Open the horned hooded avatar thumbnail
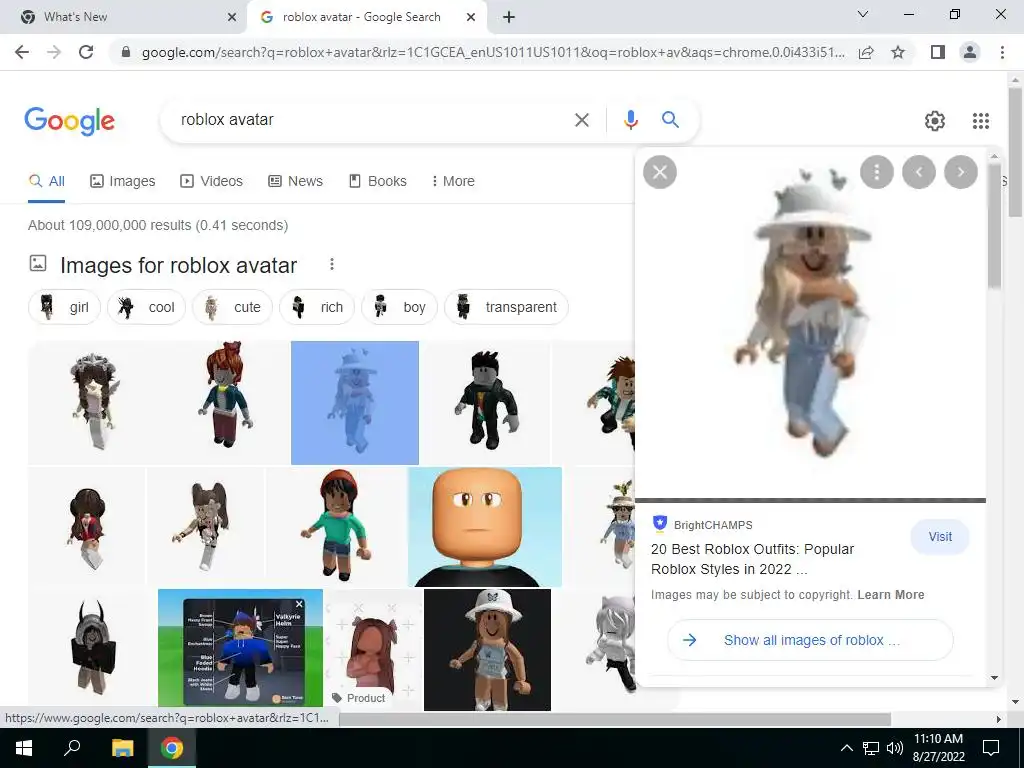The image size is (1024, 768). tap(93, 648)
